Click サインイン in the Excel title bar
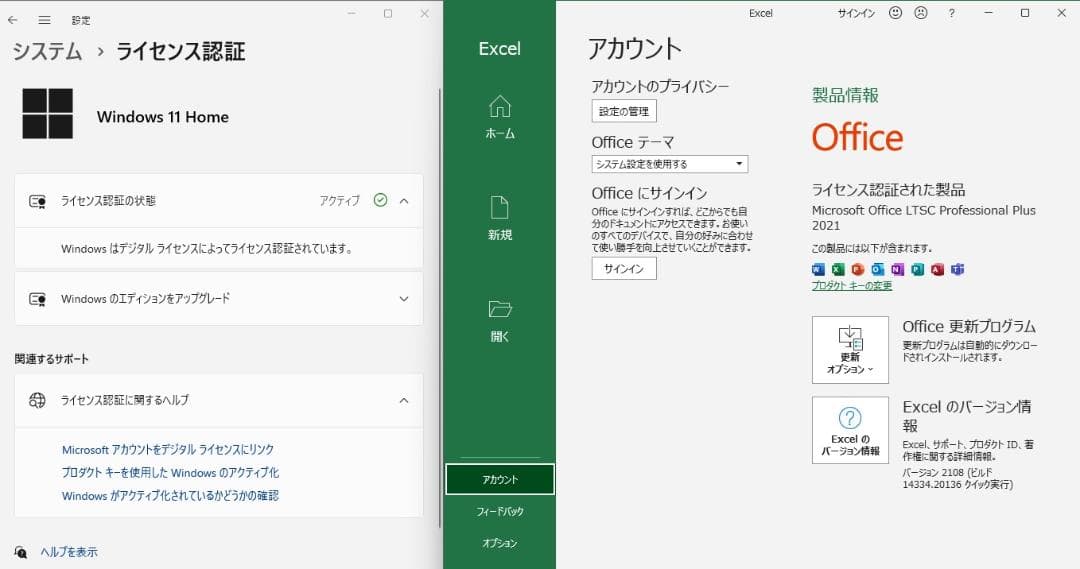 (856, 13)
